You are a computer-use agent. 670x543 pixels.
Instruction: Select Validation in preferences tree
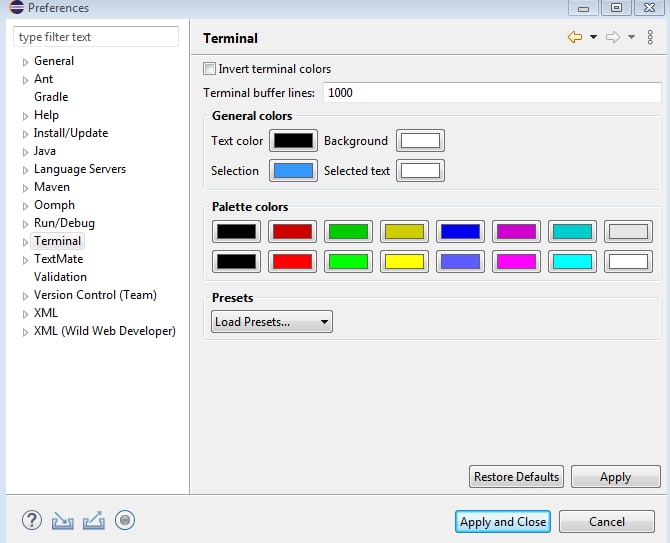pyautogui.click(x=60, y=277)
